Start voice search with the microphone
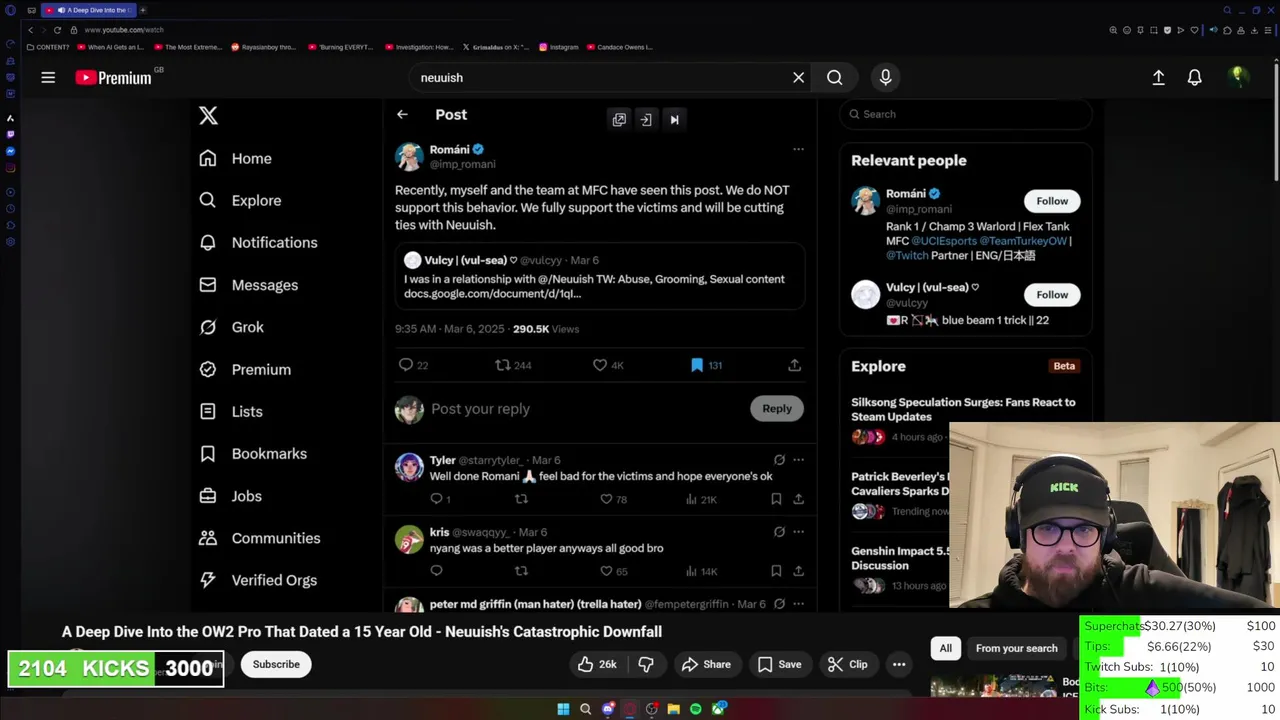1280x720 pixels. coord(885,77)
